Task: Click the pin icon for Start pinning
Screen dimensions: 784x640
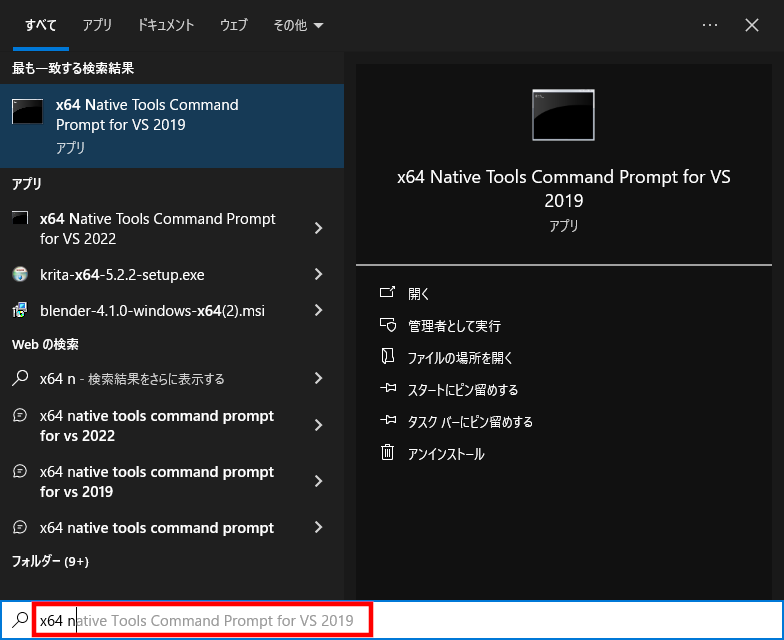Action: pyautogui.click(x=388, y=388)
